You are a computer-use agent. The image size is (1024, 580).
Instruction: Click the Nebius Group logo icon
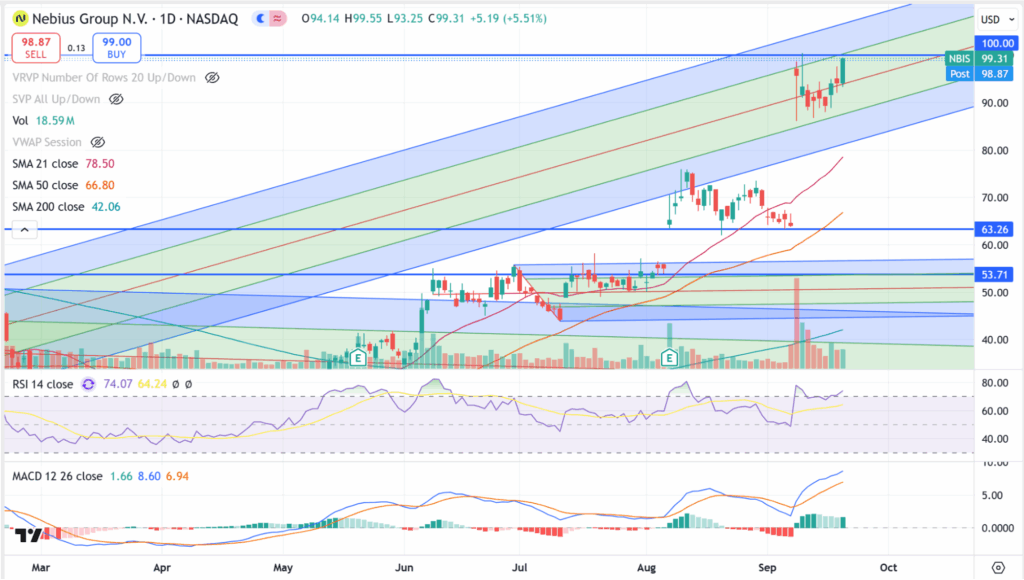click(20, 18)
